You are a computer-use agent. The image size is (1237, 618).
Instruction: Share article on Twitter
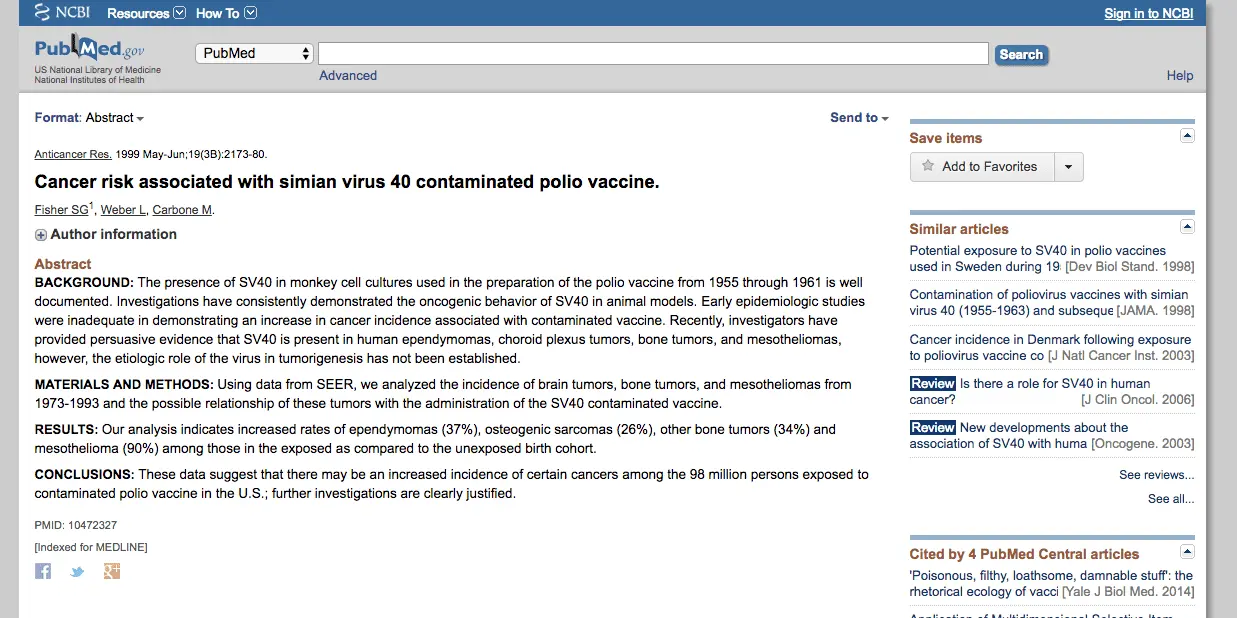point(77,572)
